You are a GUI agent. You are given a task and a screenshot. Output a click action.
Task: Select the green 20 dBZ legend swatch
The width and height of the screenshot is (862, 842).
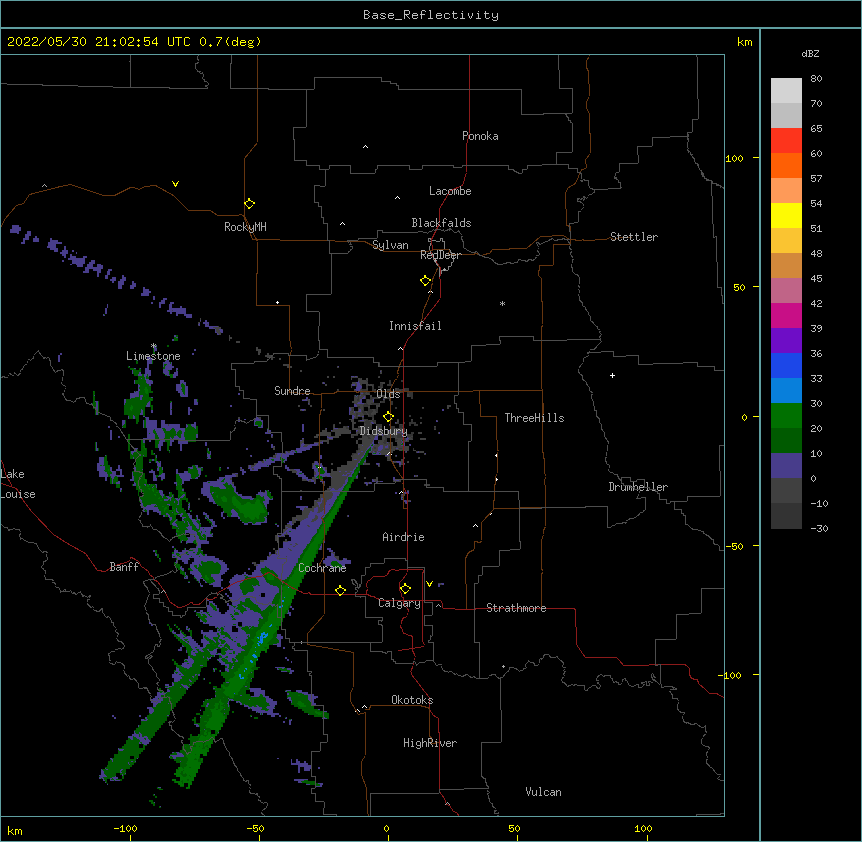pos(786,416)
